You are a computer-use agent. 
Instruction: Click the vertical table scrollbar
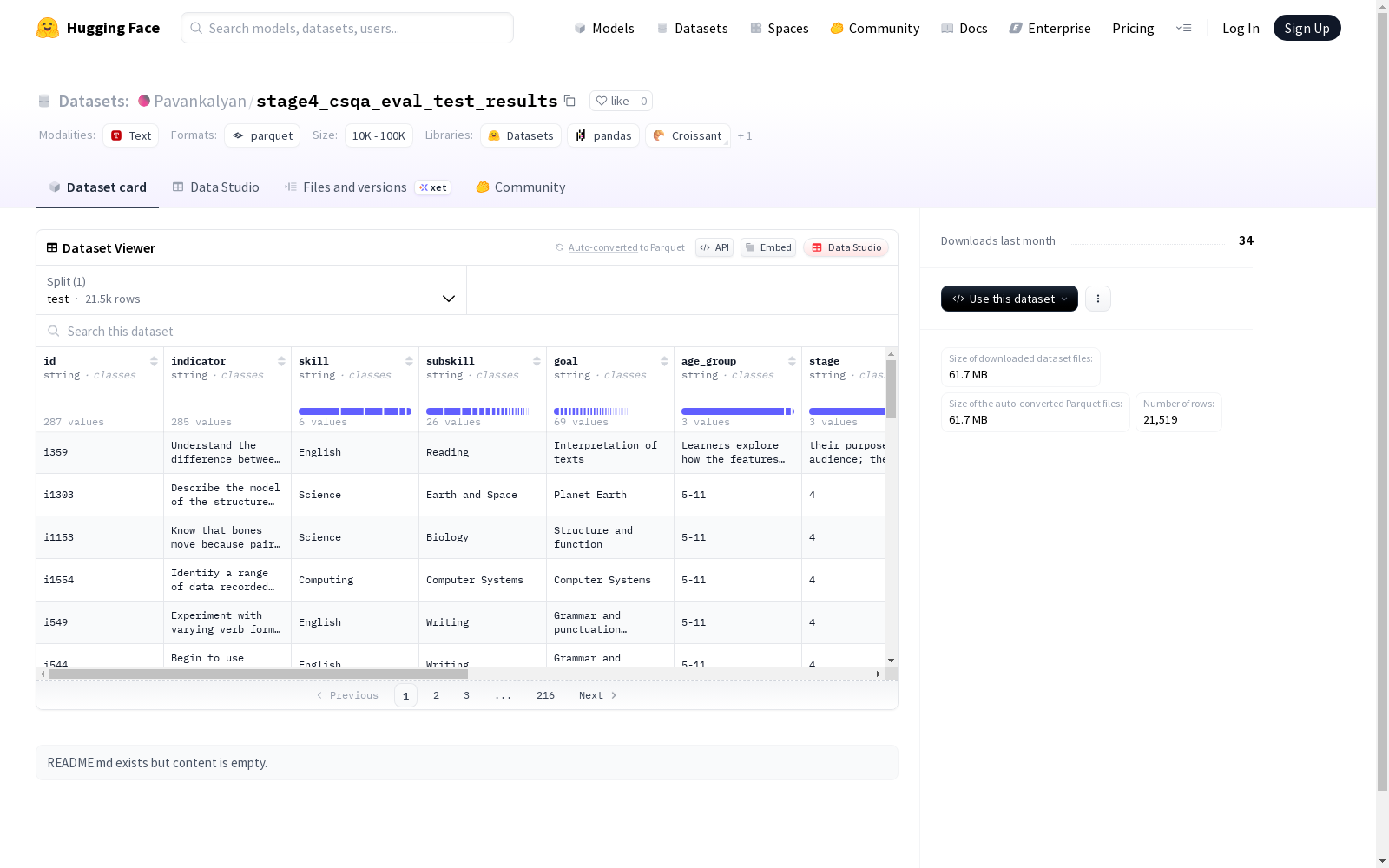[x=891, y=389]
